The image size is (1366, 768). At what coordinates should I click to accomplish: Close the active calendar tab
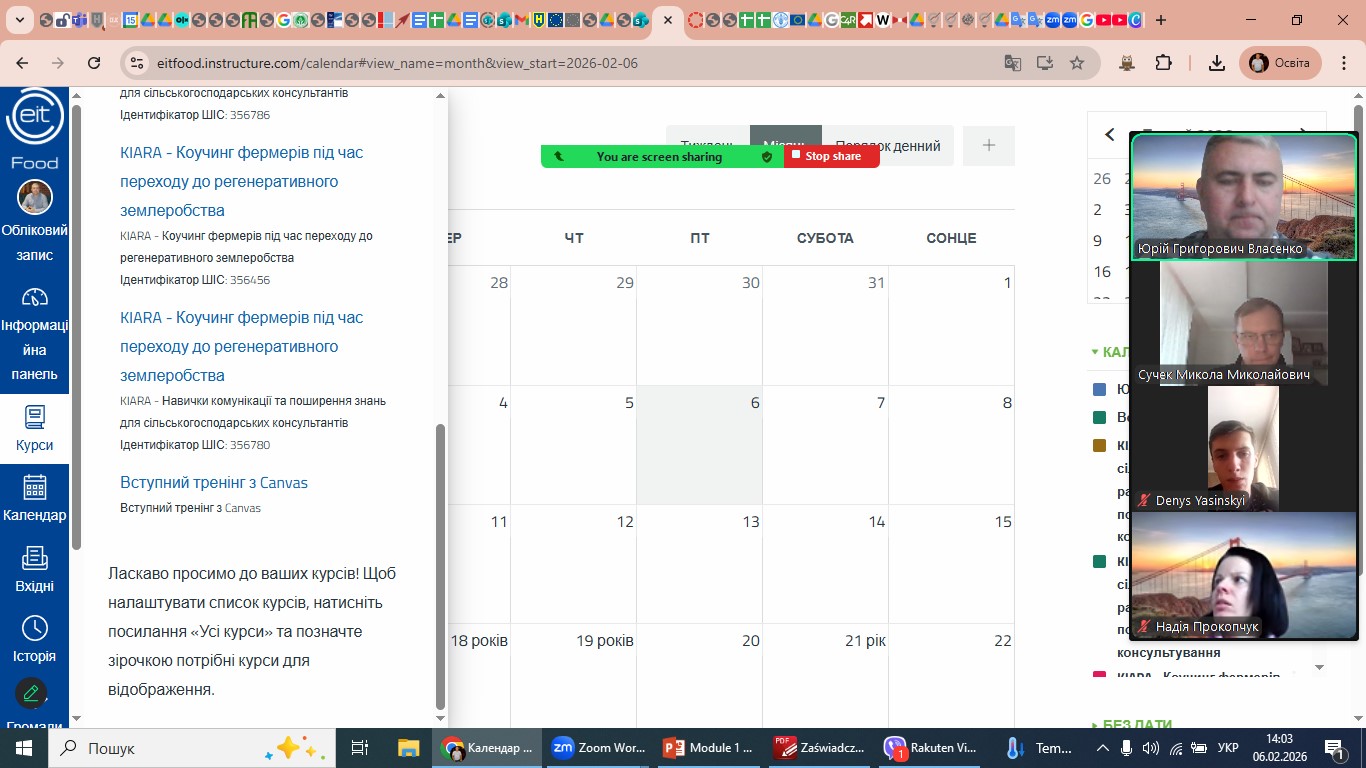[x=667, y=20]
